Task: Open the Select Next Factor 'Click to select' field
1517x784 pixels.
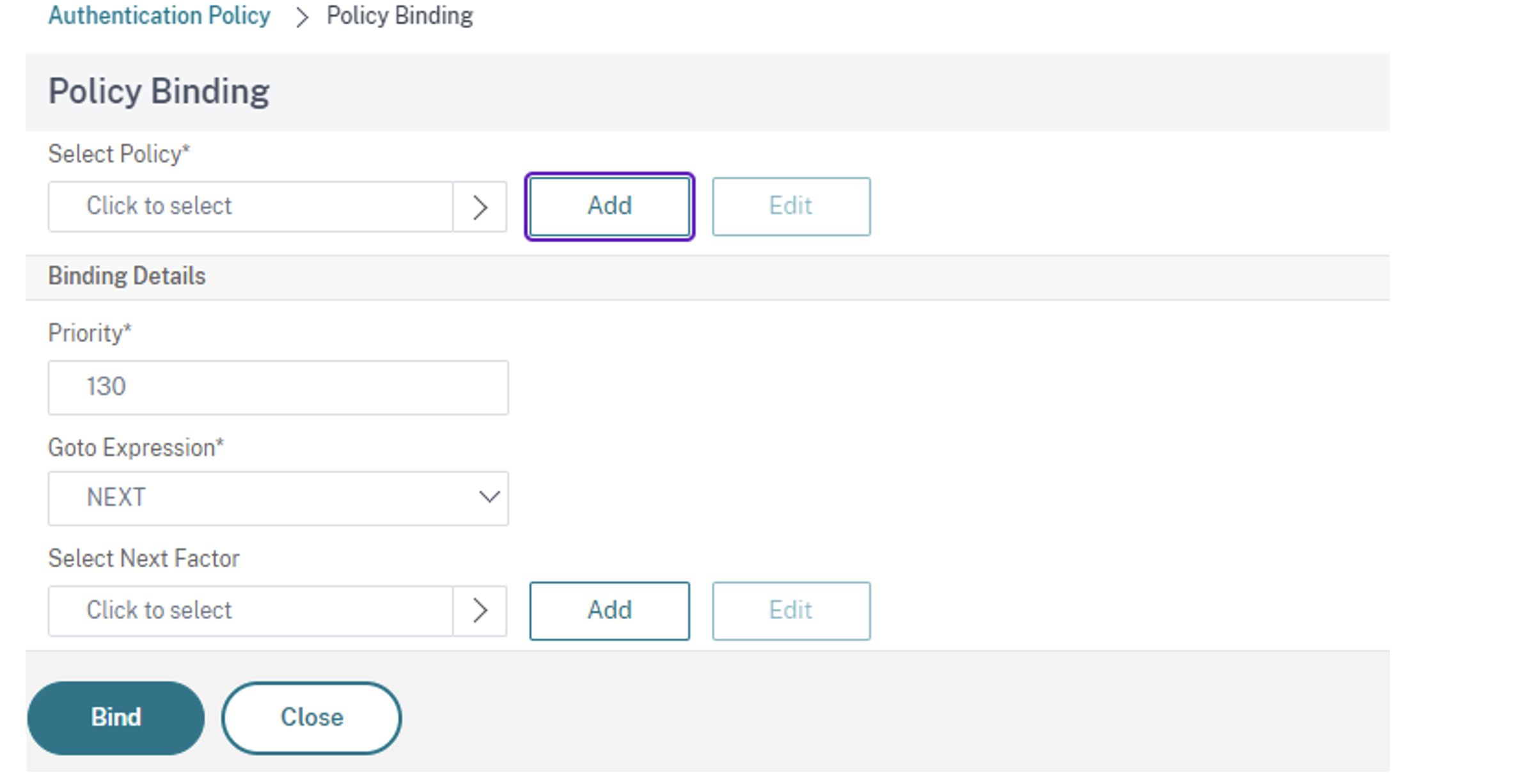Action: pyautogui.click(x=251, y=611)
